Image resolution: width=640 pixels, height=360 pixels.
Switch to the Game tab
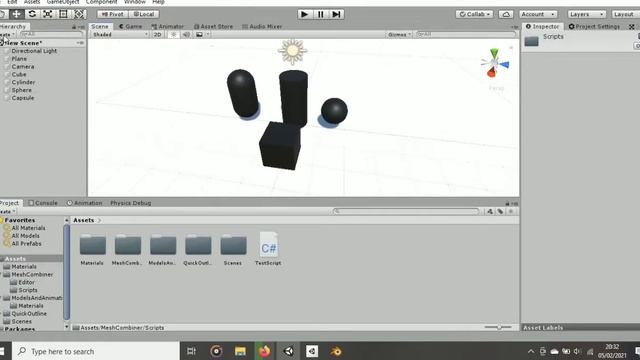click(x=131, y=26)
